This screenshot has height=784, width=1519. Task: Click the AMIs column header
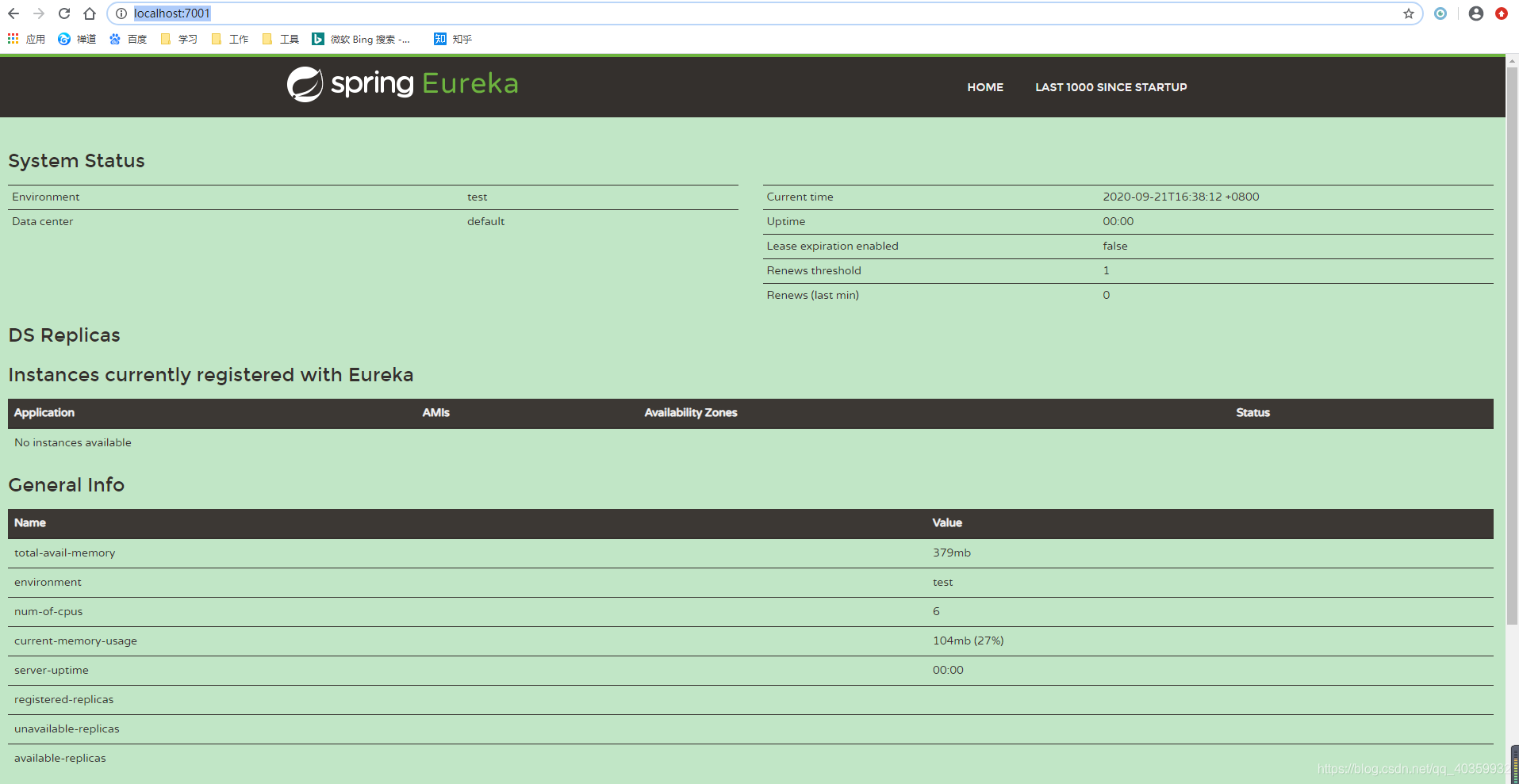click(435, 412)
